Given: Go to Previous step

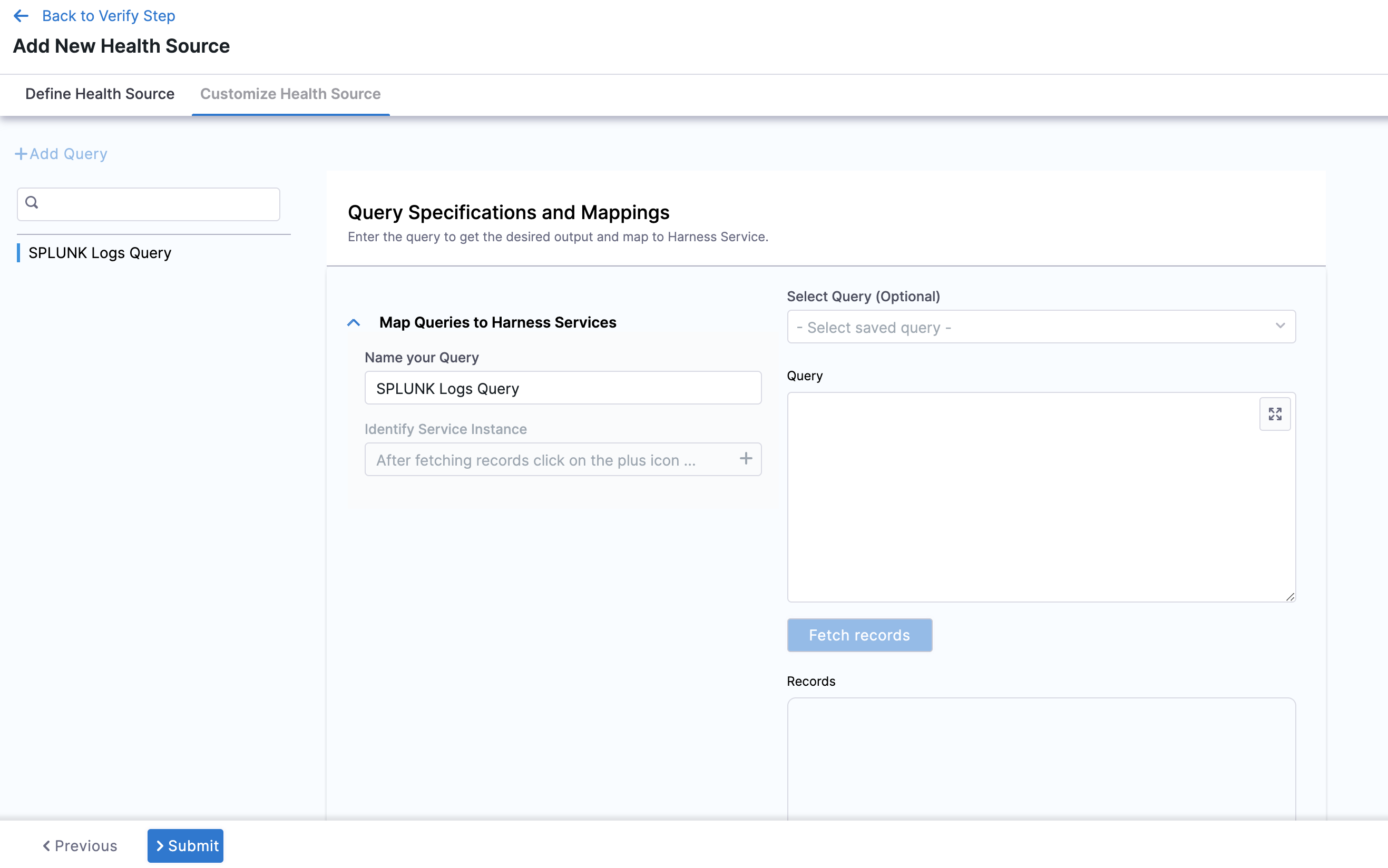Looking at the screenshot, I should pyautogui.click(x=80, y=845).
